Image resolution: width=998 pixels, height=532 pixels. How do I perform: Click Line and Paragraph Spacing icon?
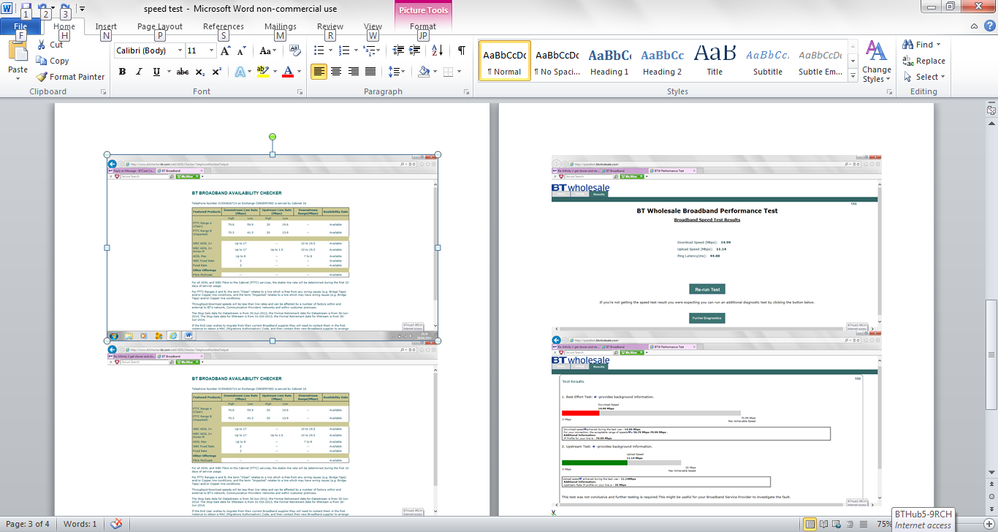click(x=394, y=72)
